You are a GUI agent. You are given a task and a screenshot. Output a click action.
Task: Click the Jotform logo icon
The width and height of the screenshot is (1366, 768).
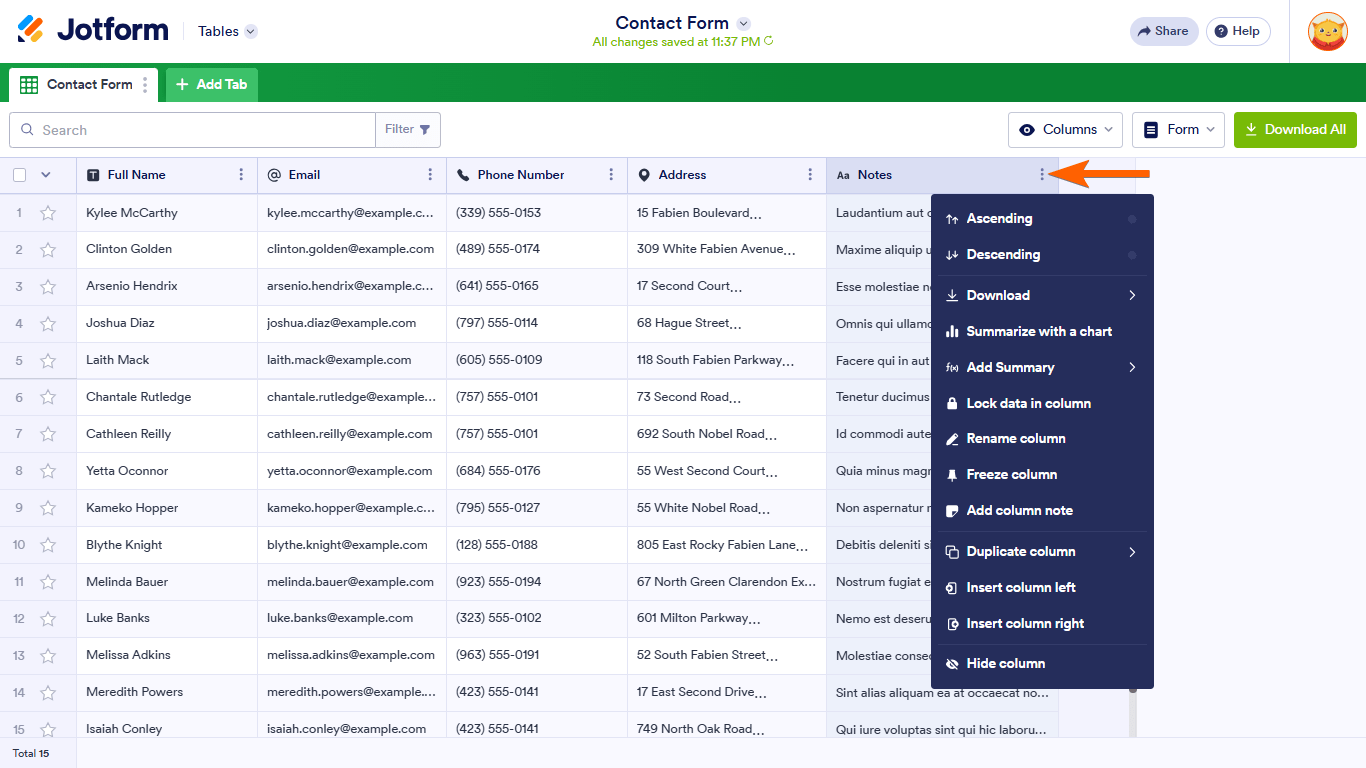(x=31, y=30)
